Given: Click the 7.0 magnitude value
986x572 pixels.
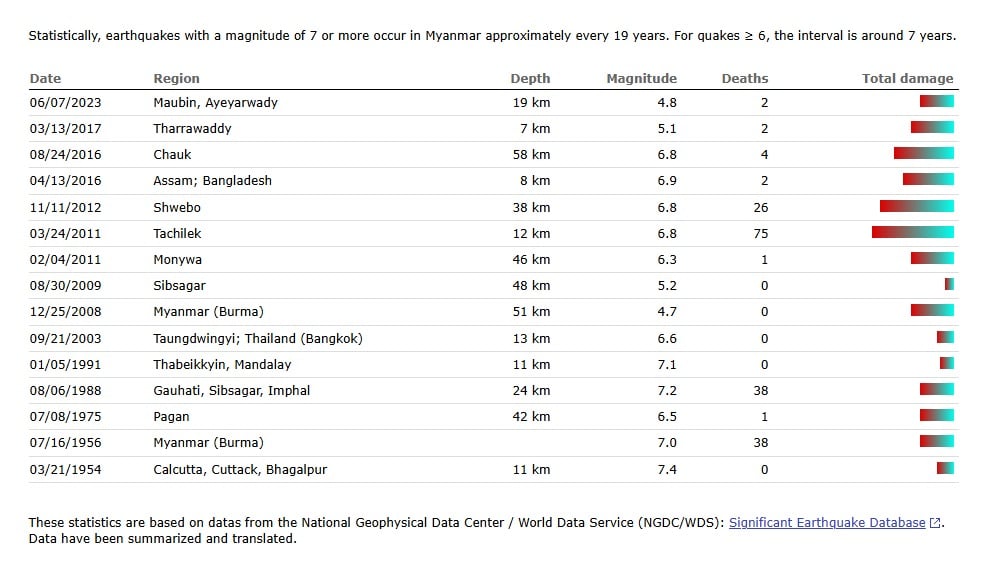Looking at the screenshot, I should [667, 443].
